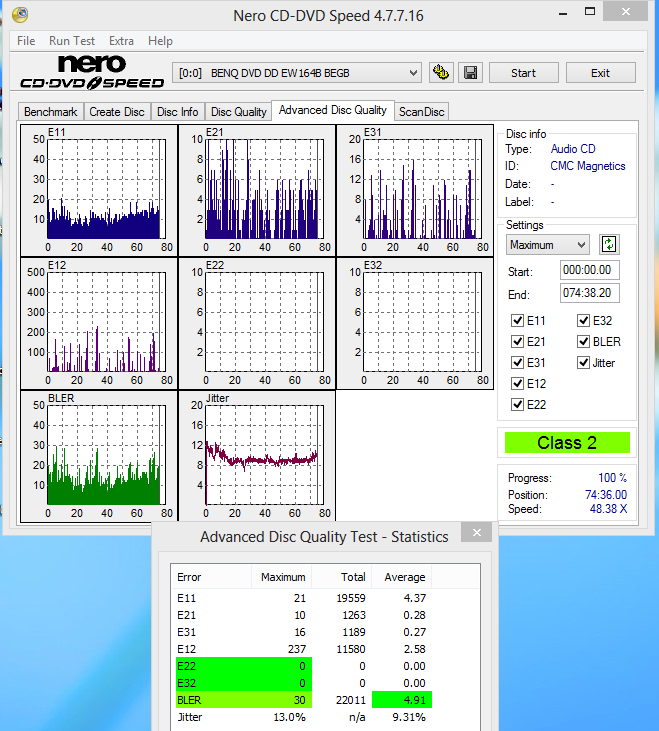659x731 pixels.
Task: Toggle the E11 checkbox
Action: pyautogui.click(x=517, y=321)
